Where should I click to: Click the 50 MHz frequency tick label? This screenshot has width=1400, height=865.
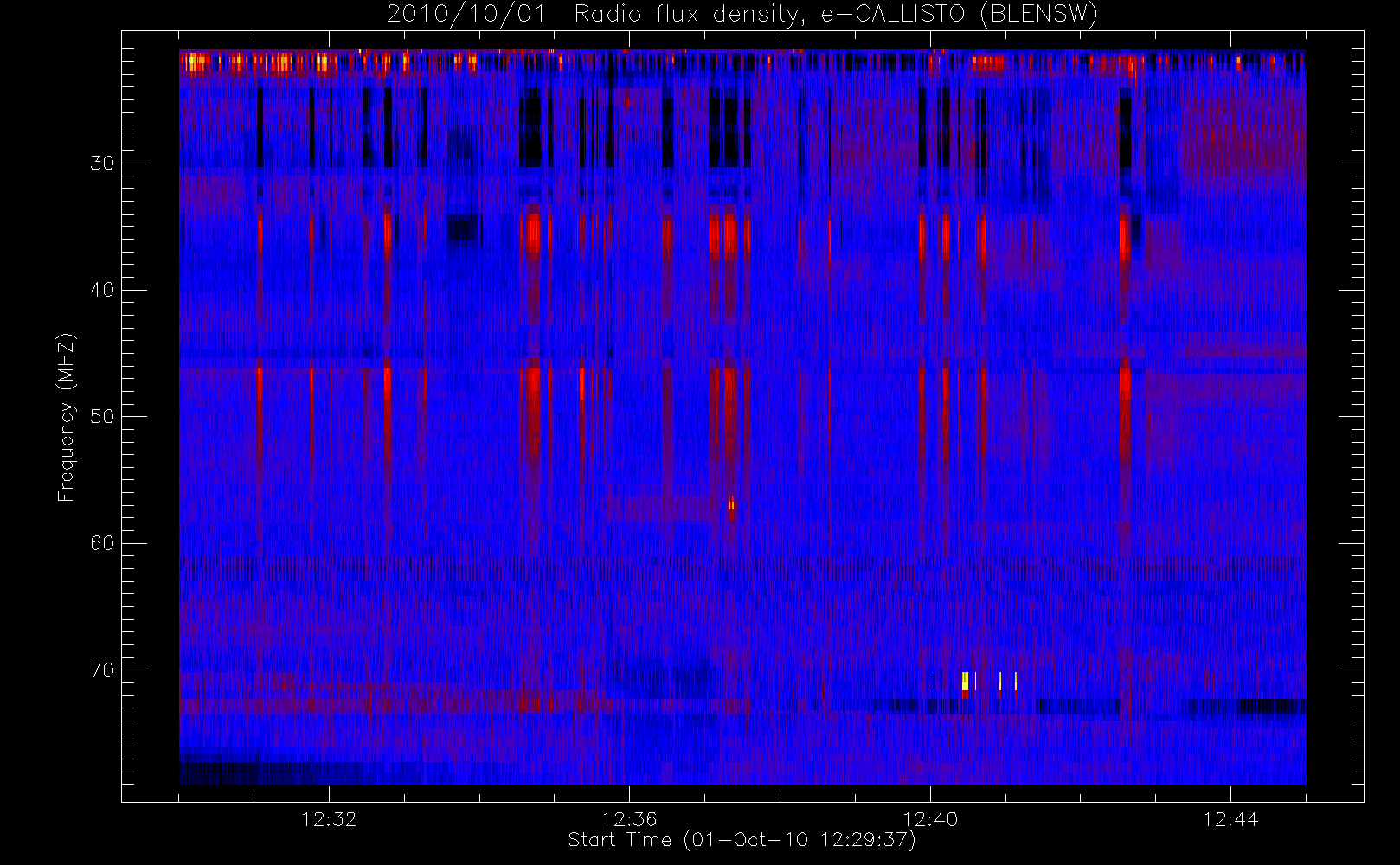pyautogui.click(x=102, y=416)
